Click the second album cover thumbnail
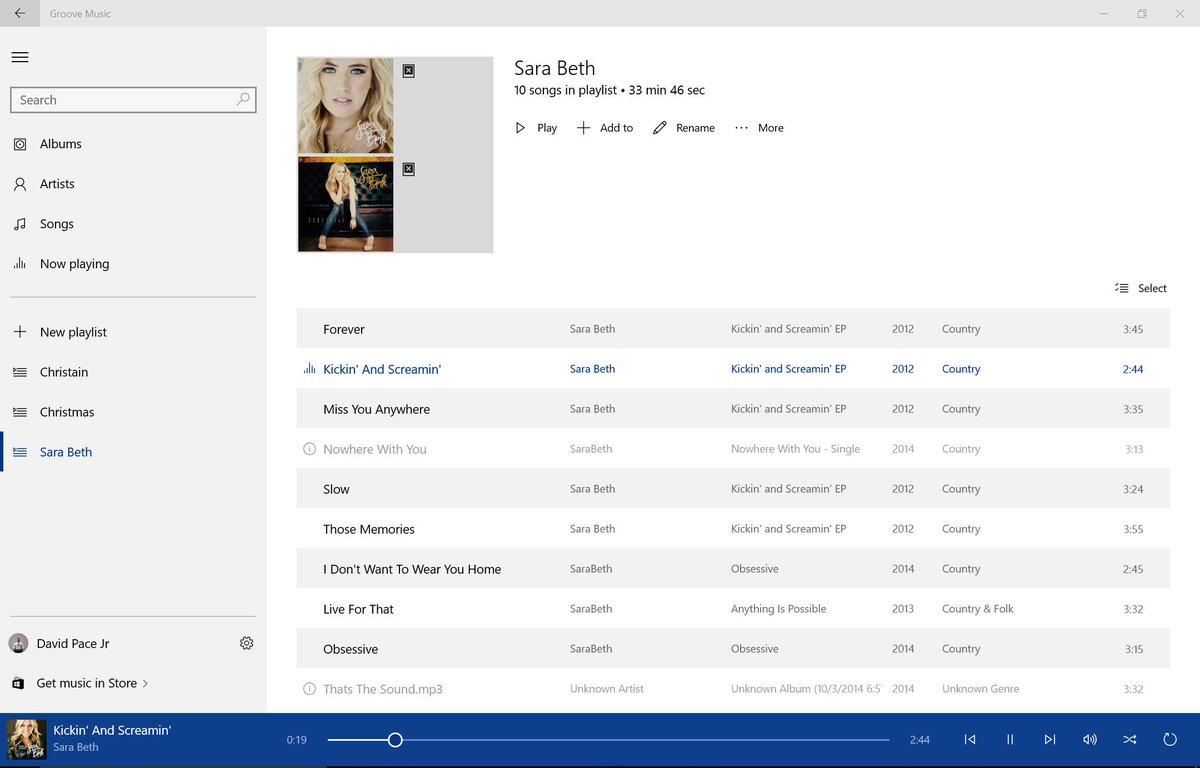This screenshot has width=1200, height=768. pos(346,204)
